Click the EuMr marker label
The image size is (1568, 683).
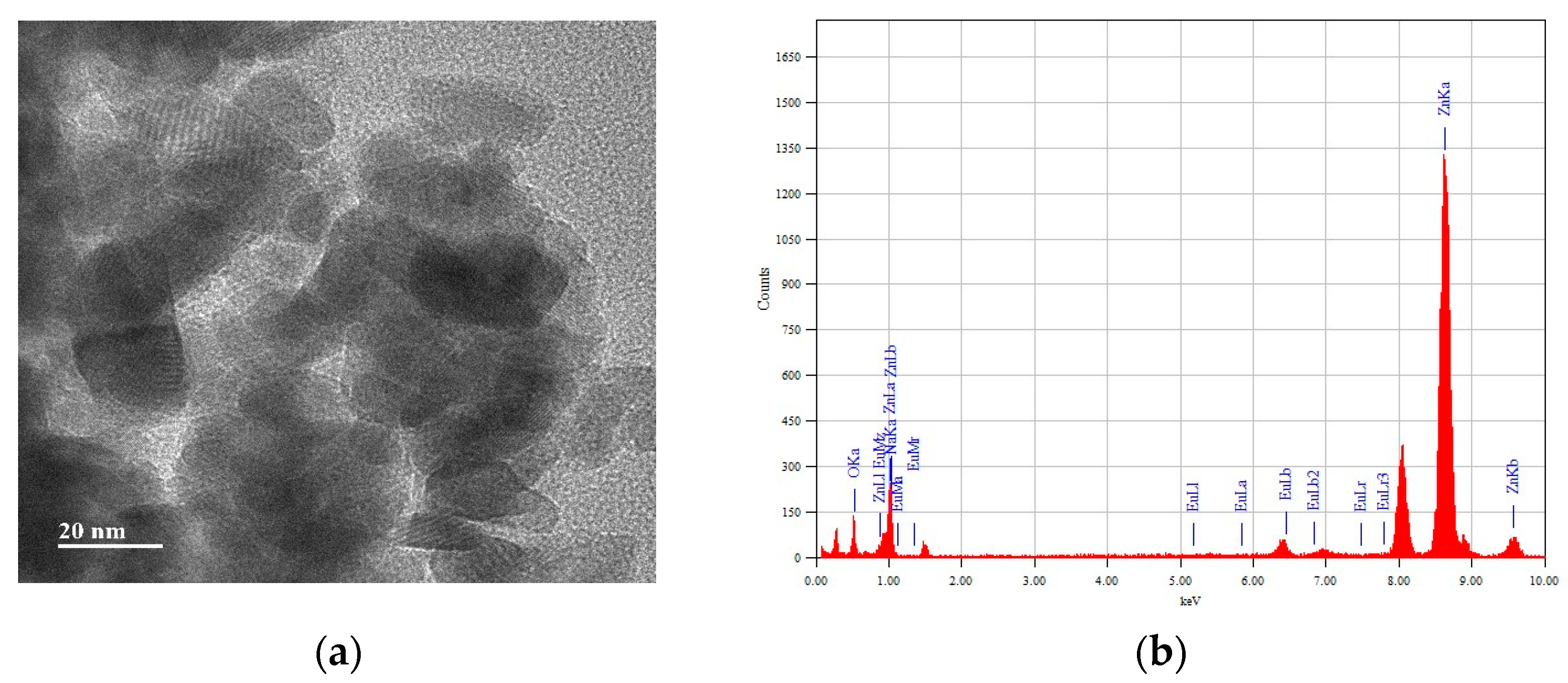click(x=914, y=453)
